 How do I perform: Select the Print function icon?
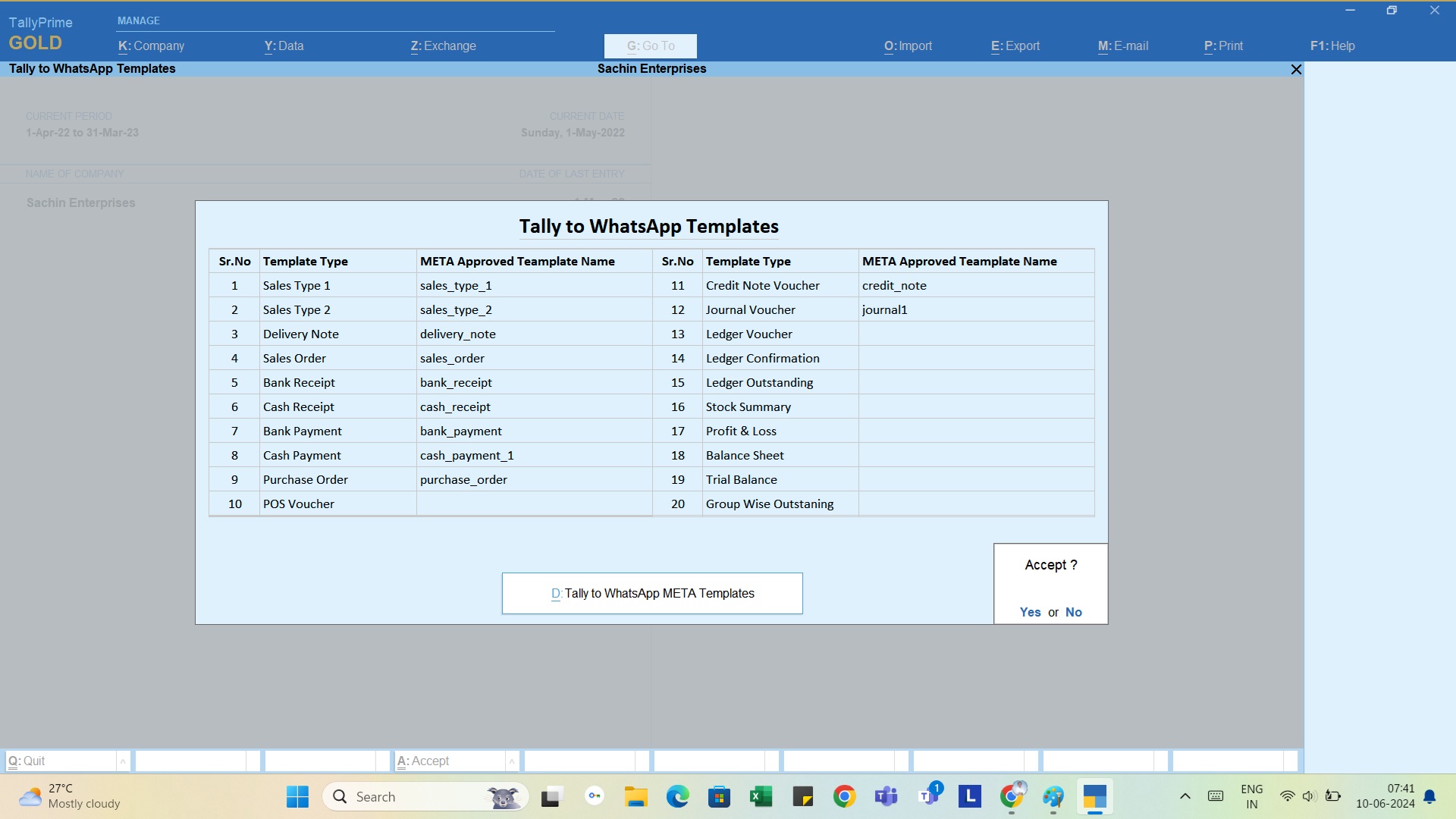pos(1225,45)
